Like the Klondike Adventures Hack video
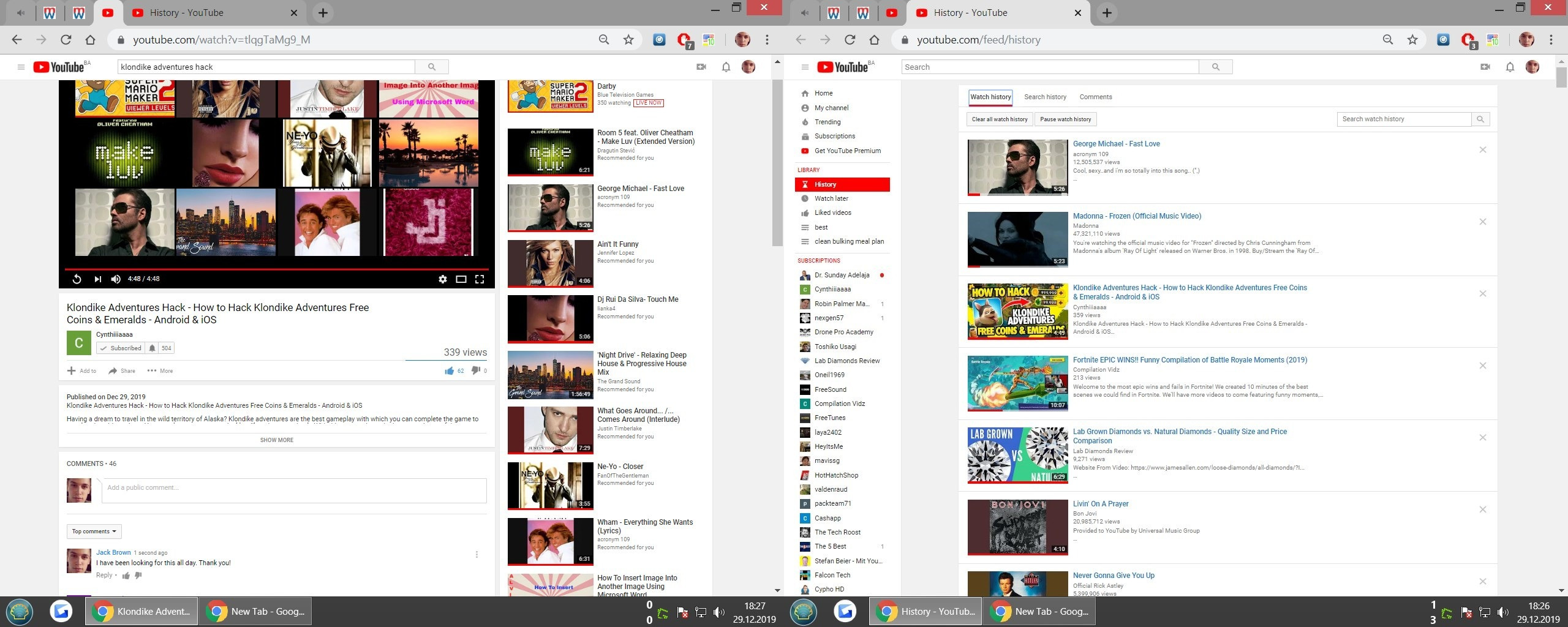The width and height of the screenshot is (1568, 627). point(450,370)
